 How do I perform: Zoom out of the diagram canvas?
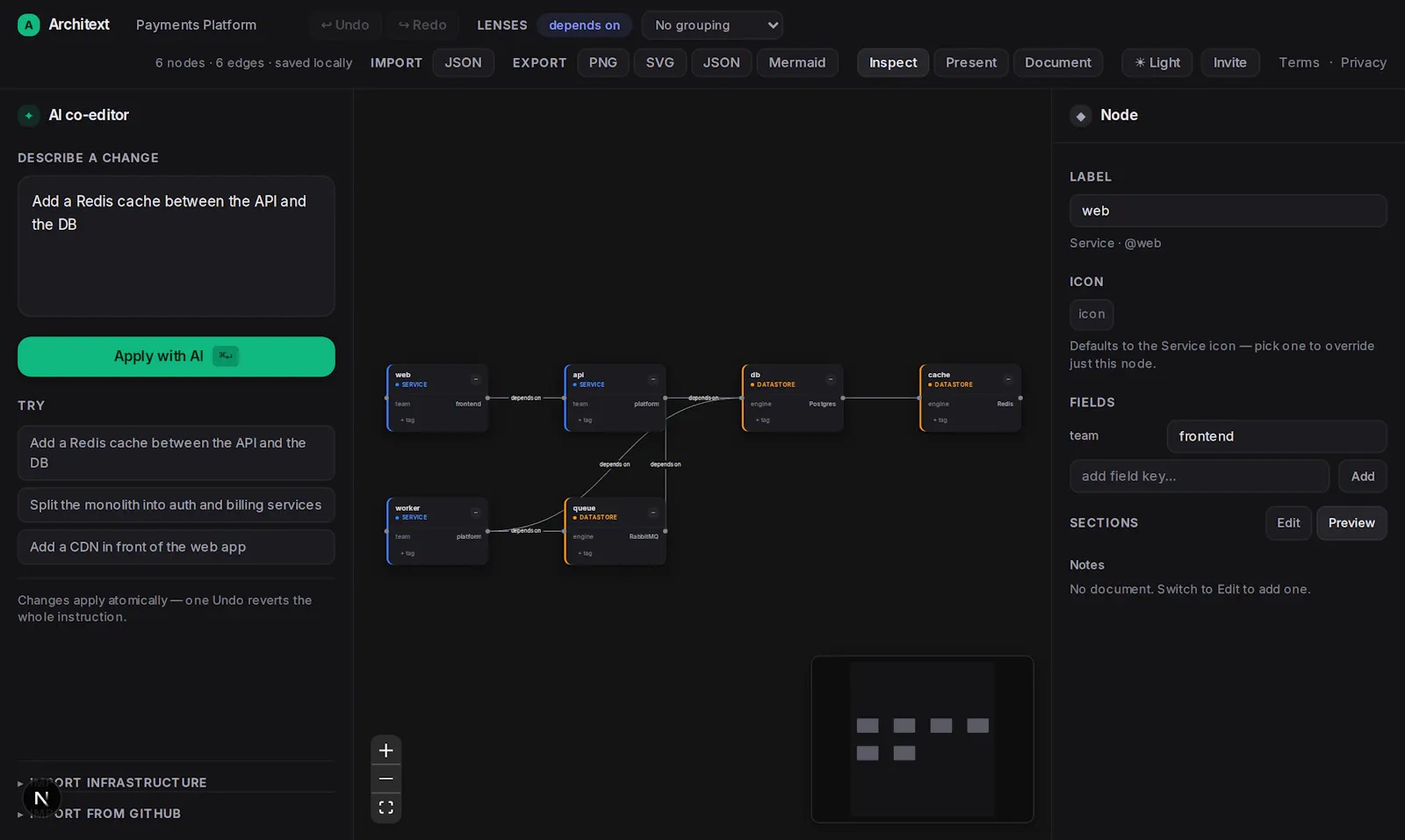385,779
